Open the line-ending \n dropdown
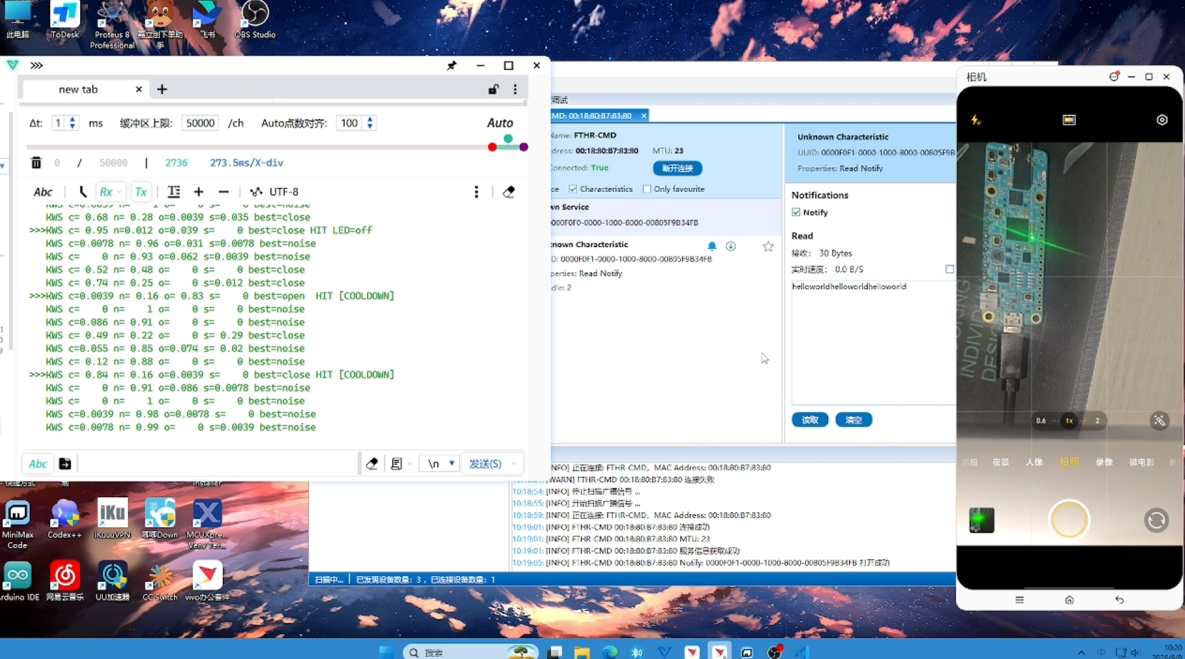 [x=441, y=464]
